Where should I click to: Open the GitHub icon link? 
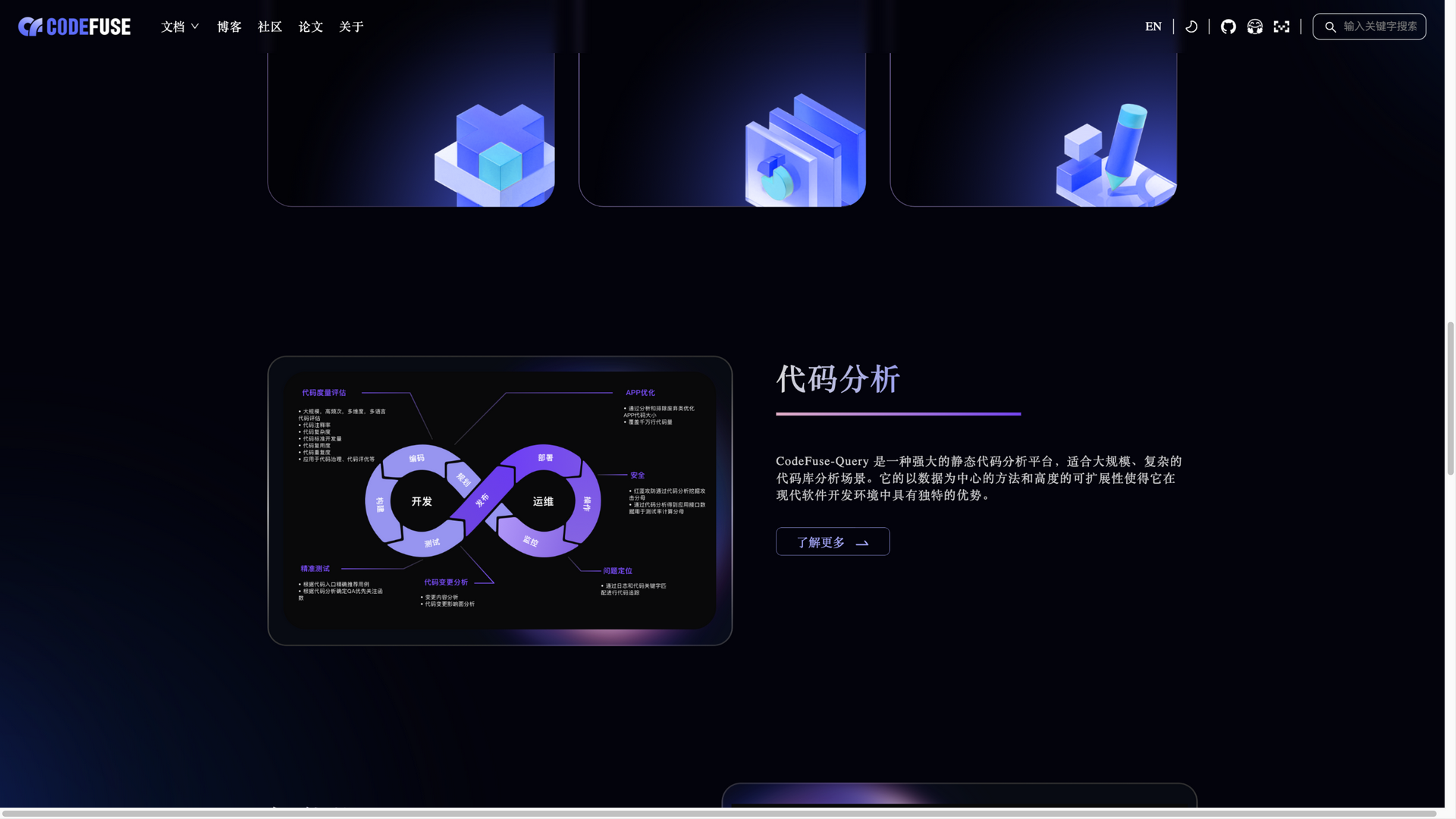[1228, 27]
